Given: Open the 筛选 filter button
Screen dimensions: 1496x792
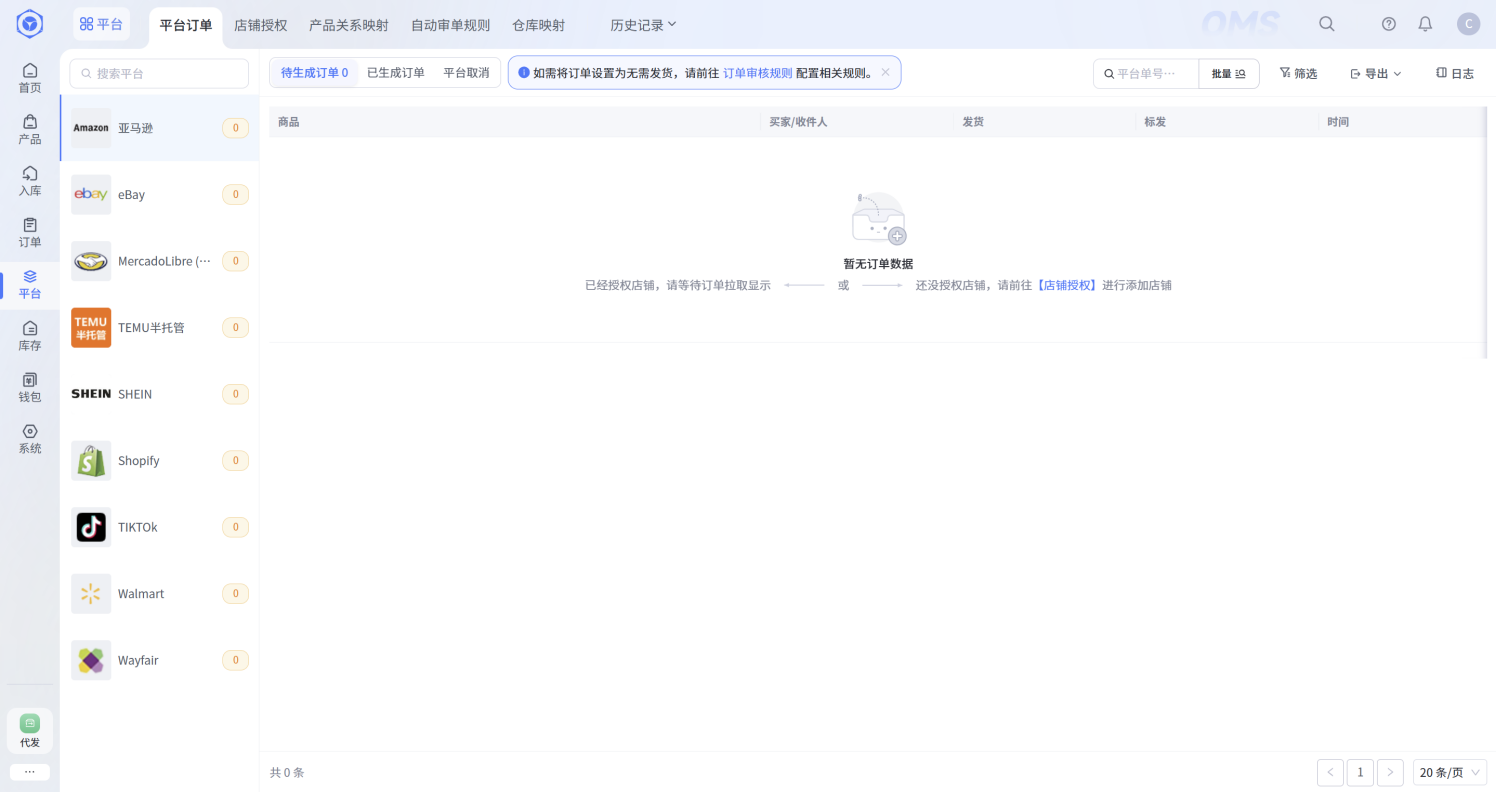Looking at the screenshot, I should click(x=1298, y=73).
